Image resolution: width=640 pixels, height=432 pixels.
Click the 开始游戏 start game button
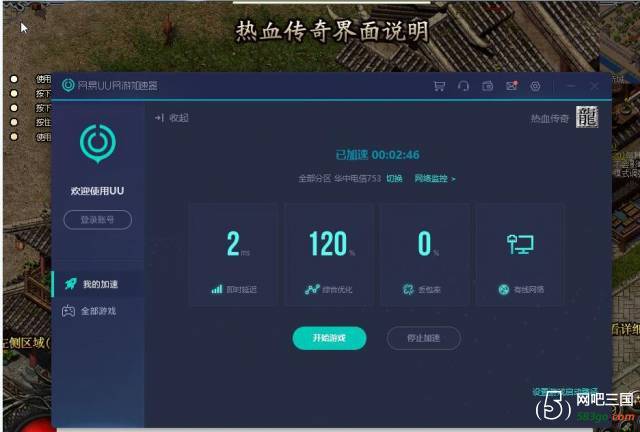click(329, 338)
